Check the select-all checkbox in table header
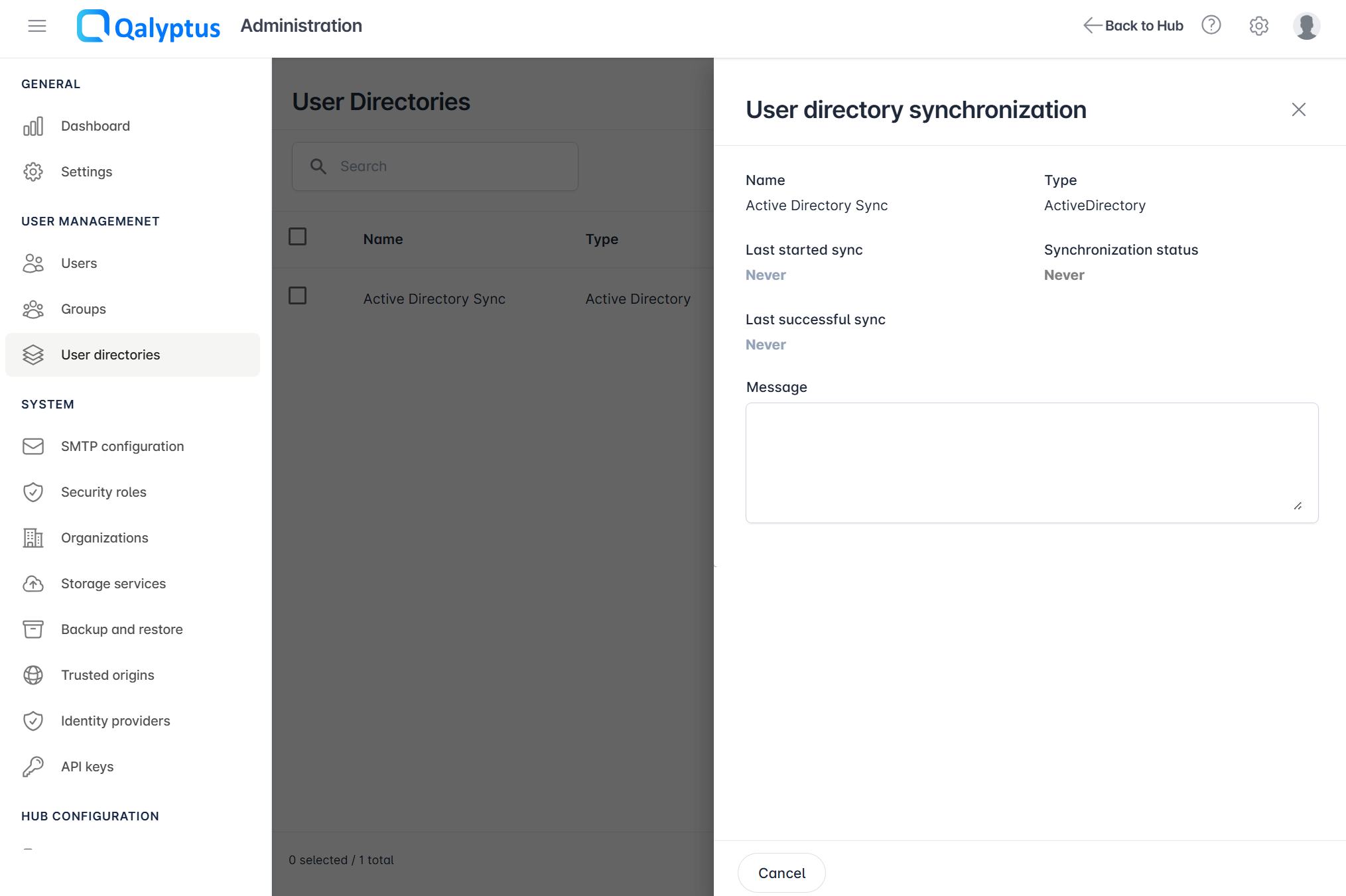The width and height of the screenshot is (1346, 896). click(x=297, y=237)
